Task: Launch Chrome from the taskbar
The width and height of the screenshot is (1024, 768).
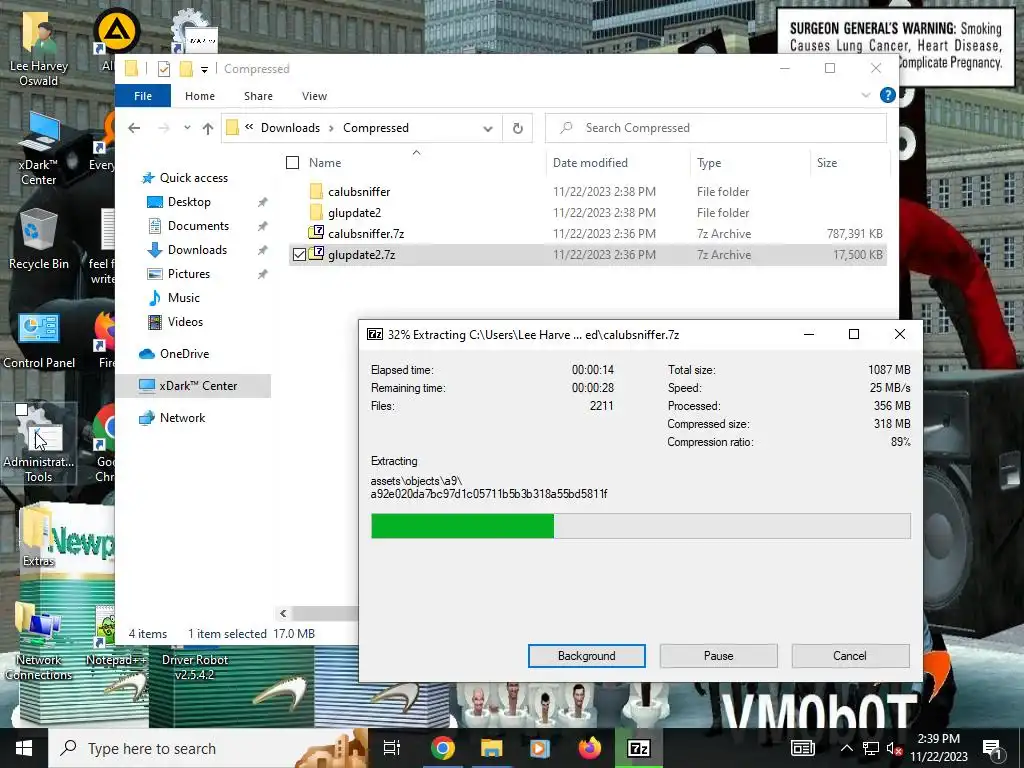Action: [442, 748]
